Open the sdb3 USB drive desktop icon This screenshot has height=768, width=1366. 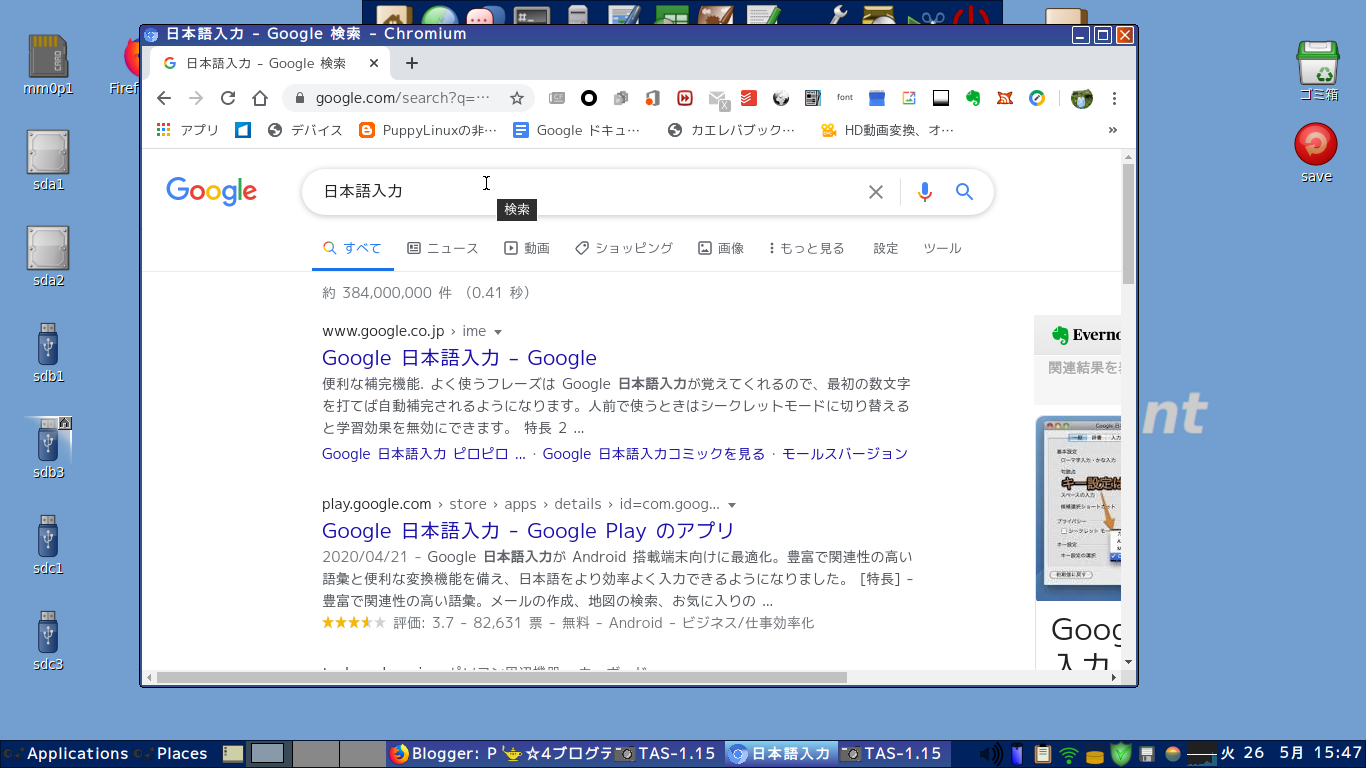pos(48,448)
